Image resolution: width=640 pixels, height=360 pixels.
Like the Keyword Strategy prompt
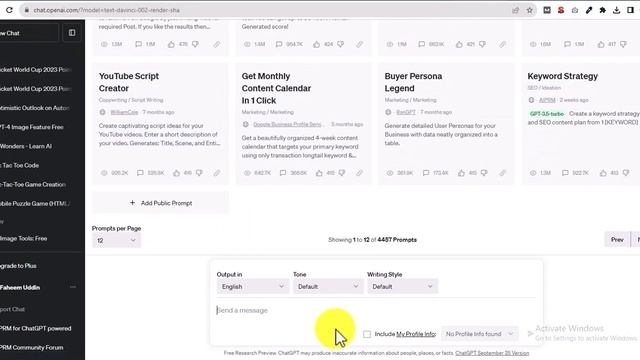[603, 173]
